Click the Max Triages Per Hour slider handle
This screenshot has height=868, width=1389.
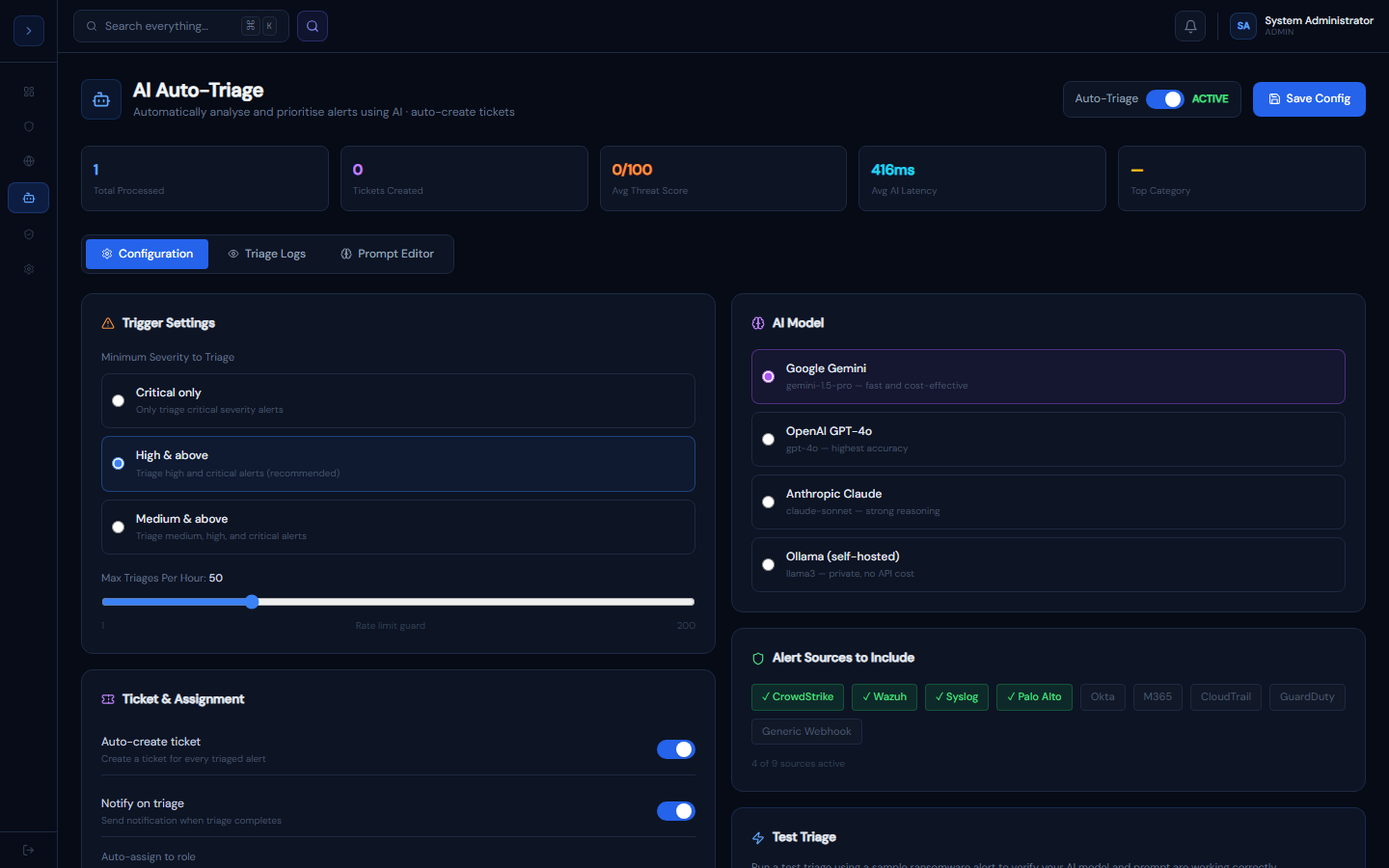[x=252, y=602]
